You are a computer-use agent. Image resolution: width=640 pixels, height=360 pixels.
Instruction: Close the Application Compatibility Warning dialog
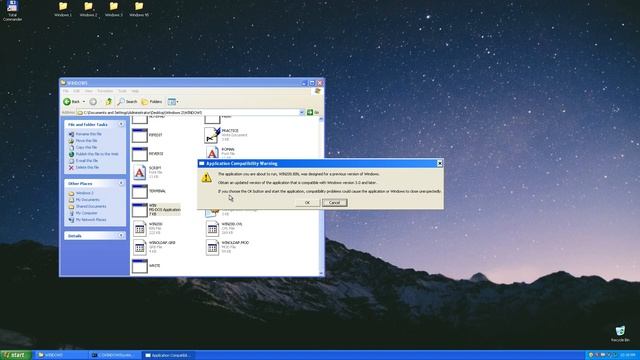[439, 163]
